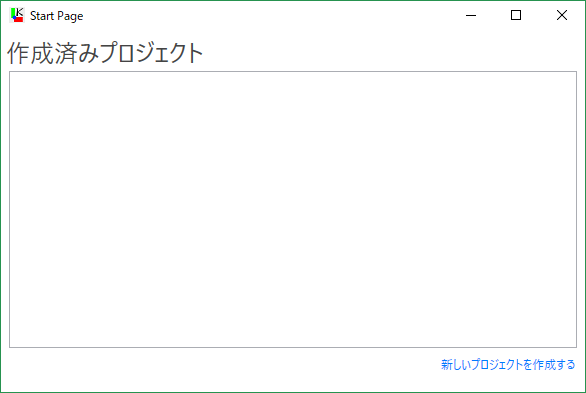
Task: Select the X icon at window corner
Action: point(562,15)
